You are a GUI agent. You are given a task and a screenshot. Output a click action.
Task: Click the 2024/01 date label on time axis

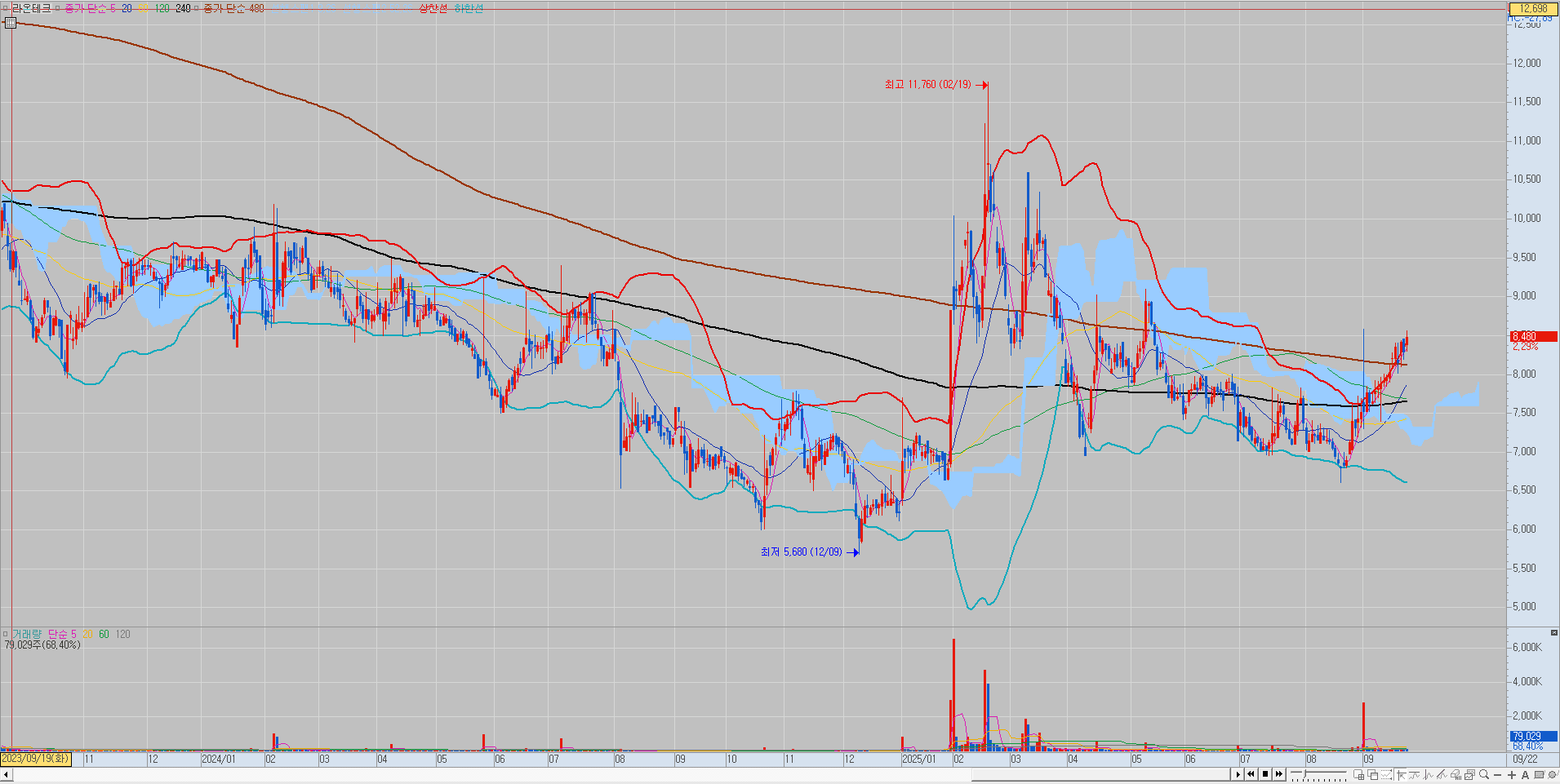click(218, 759)
